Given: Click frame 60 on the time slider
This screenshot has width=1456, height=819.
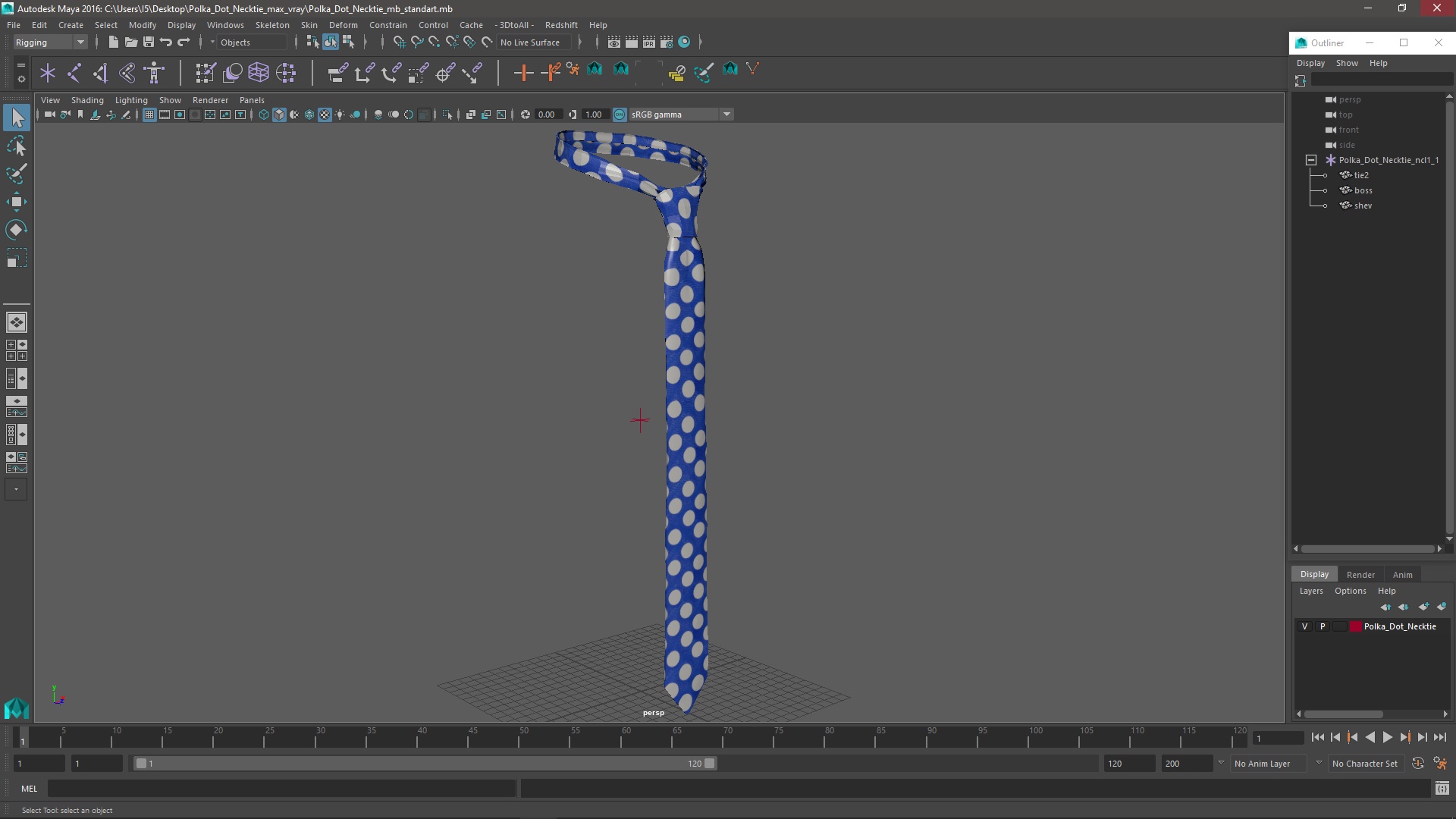Looking at the screenshot, I should (626, 737).
